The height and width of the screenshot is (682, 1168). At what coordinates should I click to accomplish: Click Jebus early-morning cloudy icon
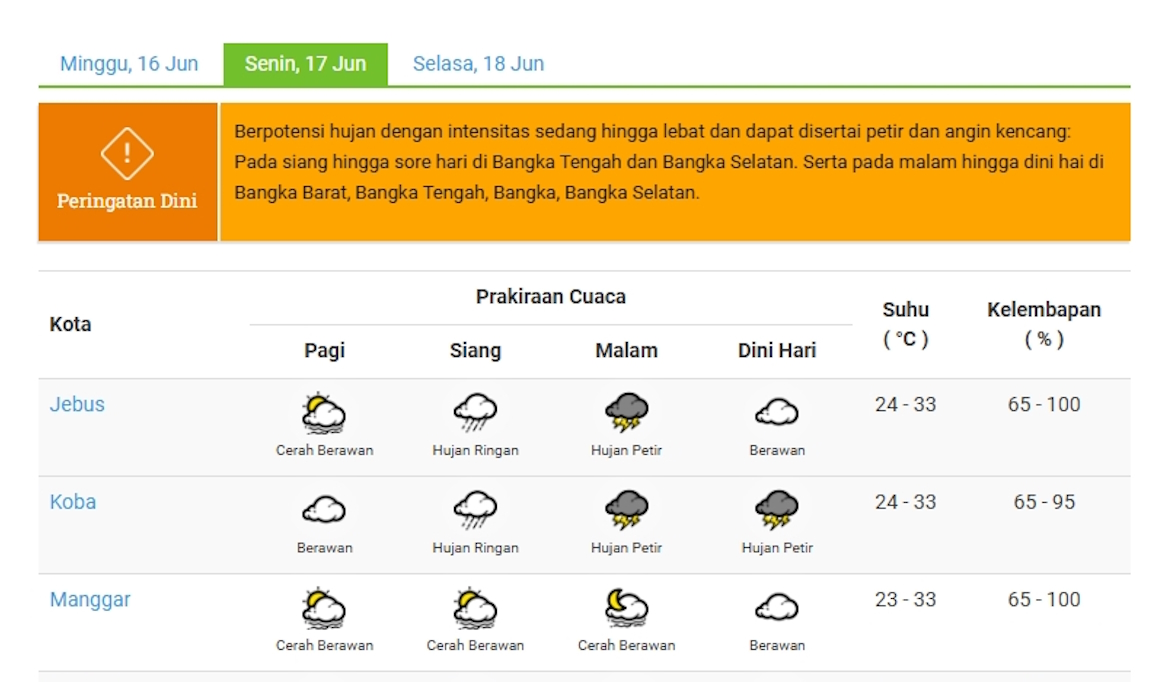[x=777, y=413]
